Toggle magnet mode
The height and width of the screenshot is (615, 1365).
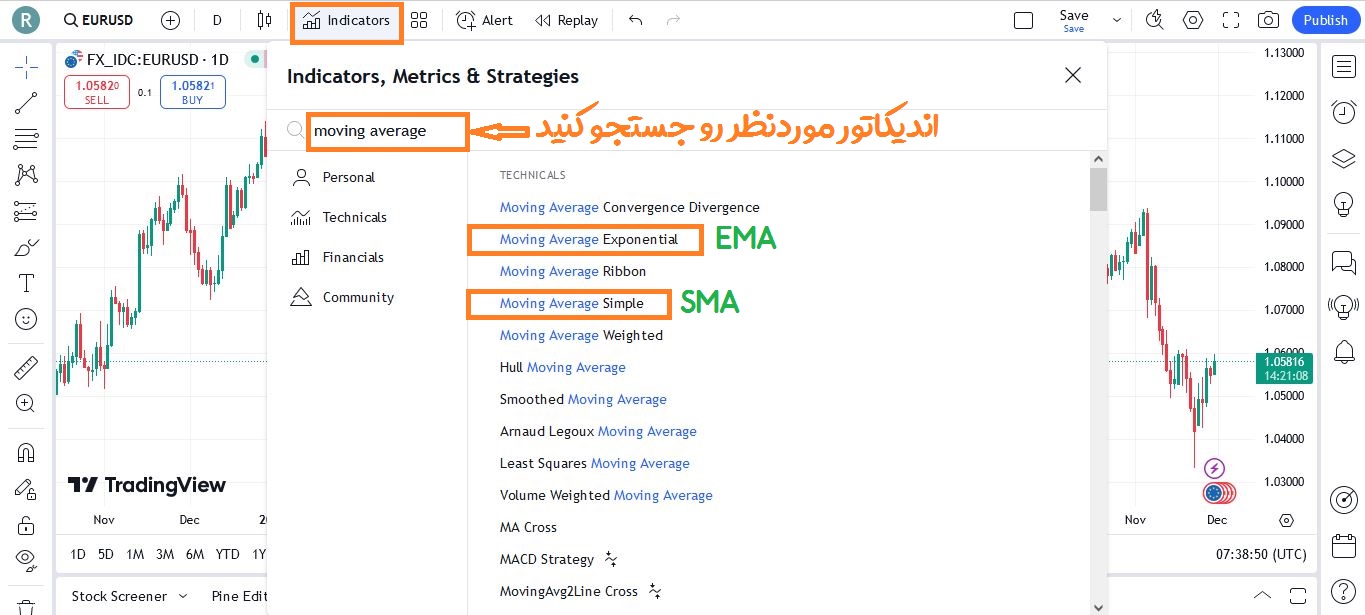(x=26, y=452)
